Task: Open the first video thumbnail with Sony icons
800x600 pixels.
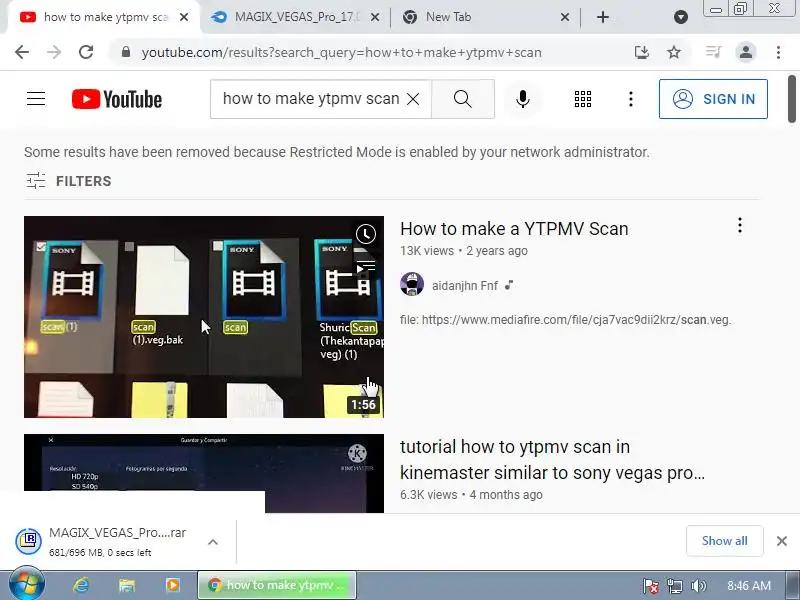Action: [204, 317]
